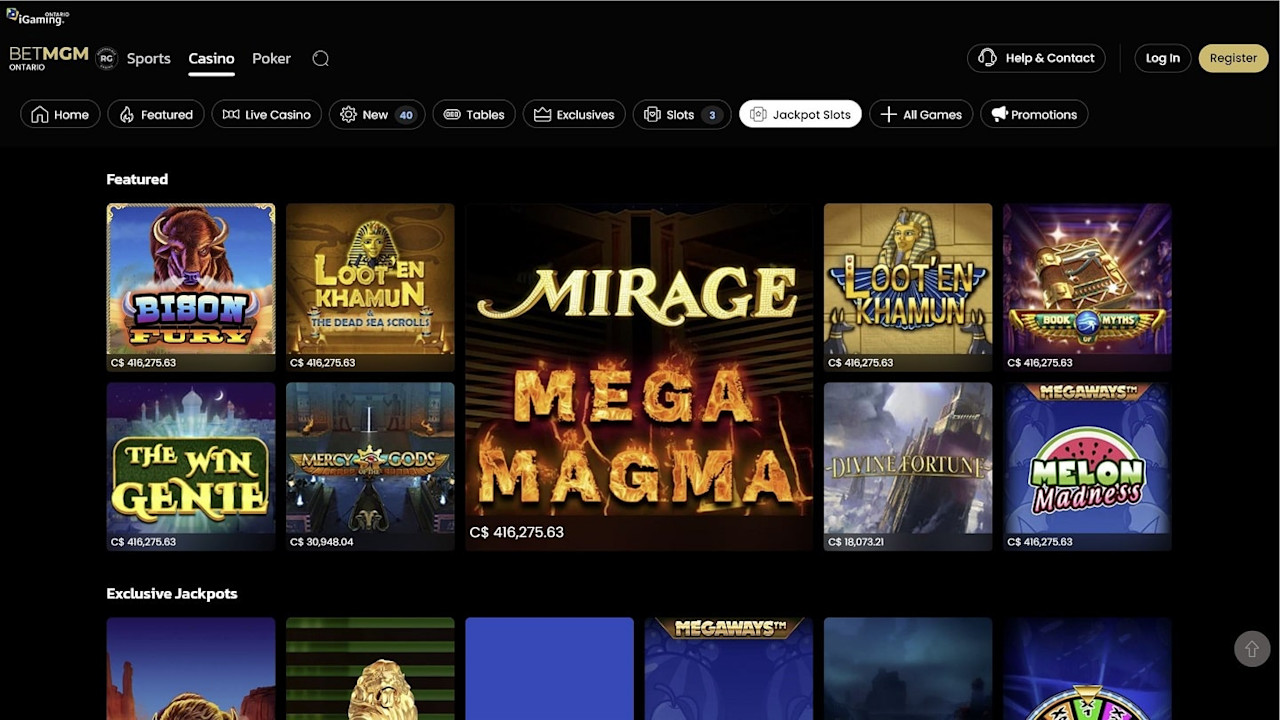The image size is (1280, 720).
Task: Open Help & Contact
Action: [x=1036, y=58]
